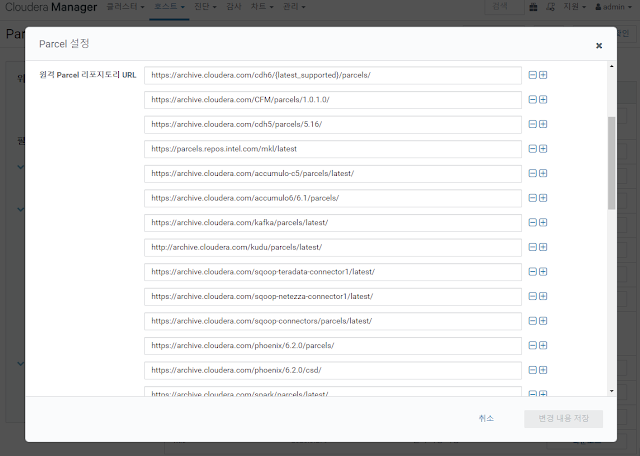Screen dimensions: 640x456
Task: Edit the sqoop-connectors parcels URL field
Action: 333,321
